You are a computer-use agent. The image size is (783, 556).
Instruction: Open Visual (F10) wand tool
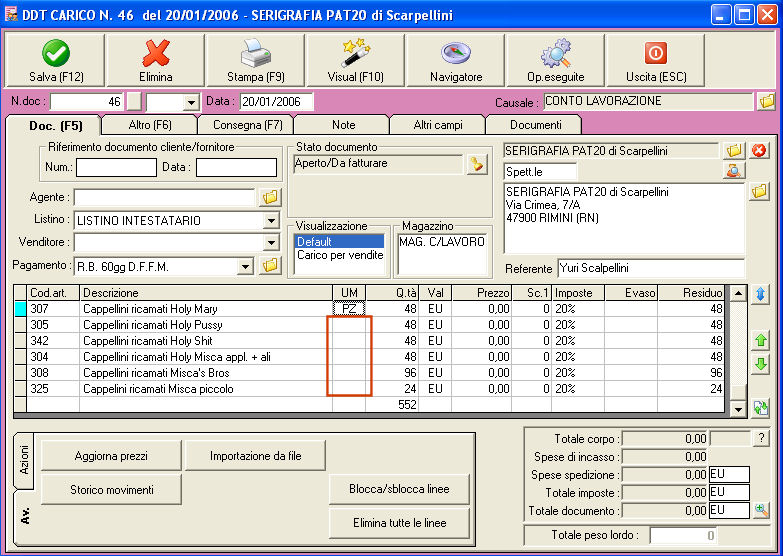356,60
